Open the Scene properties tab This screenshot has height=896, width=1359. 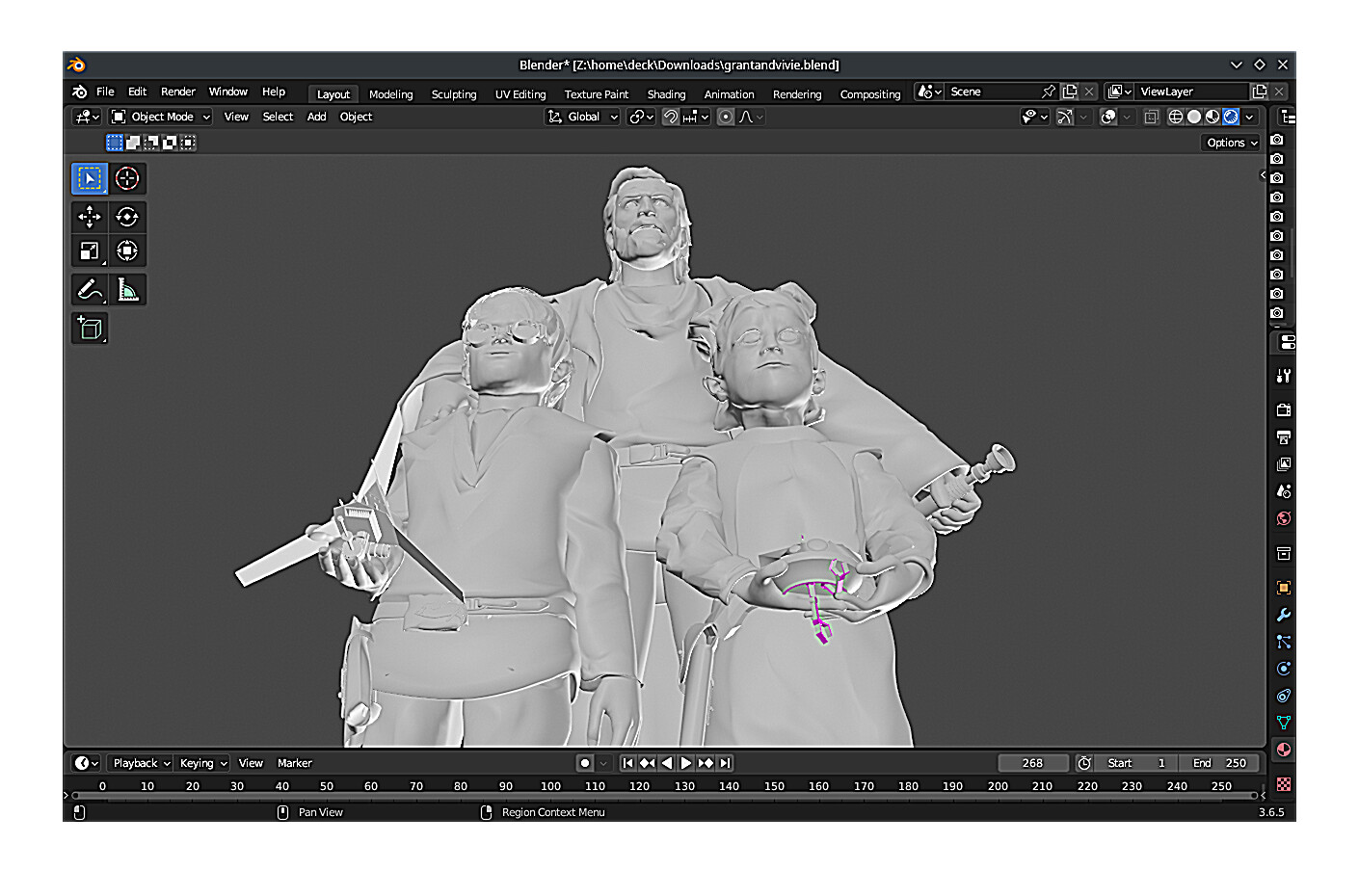coord(1284,491)
